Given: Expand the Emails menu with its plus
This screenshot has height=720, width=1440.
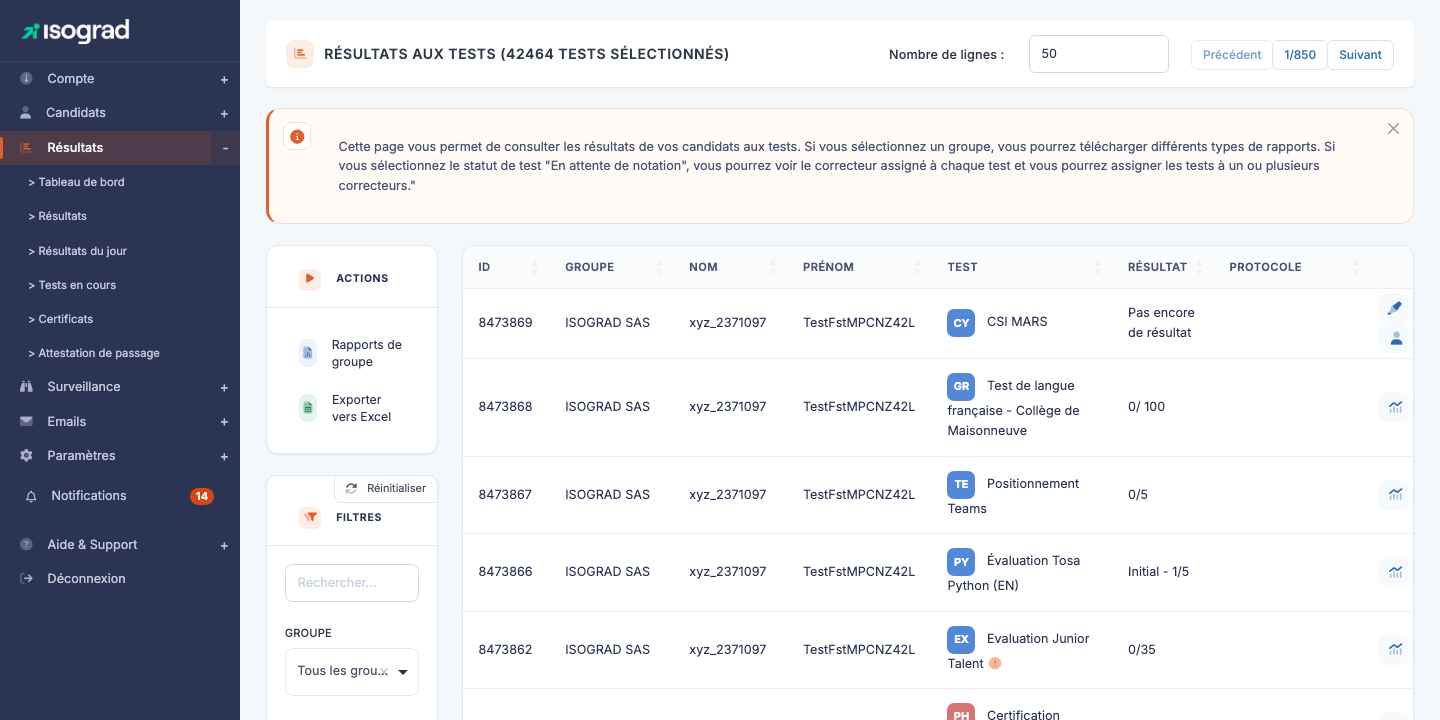Looking at the screenshot, I should point(224,423).
